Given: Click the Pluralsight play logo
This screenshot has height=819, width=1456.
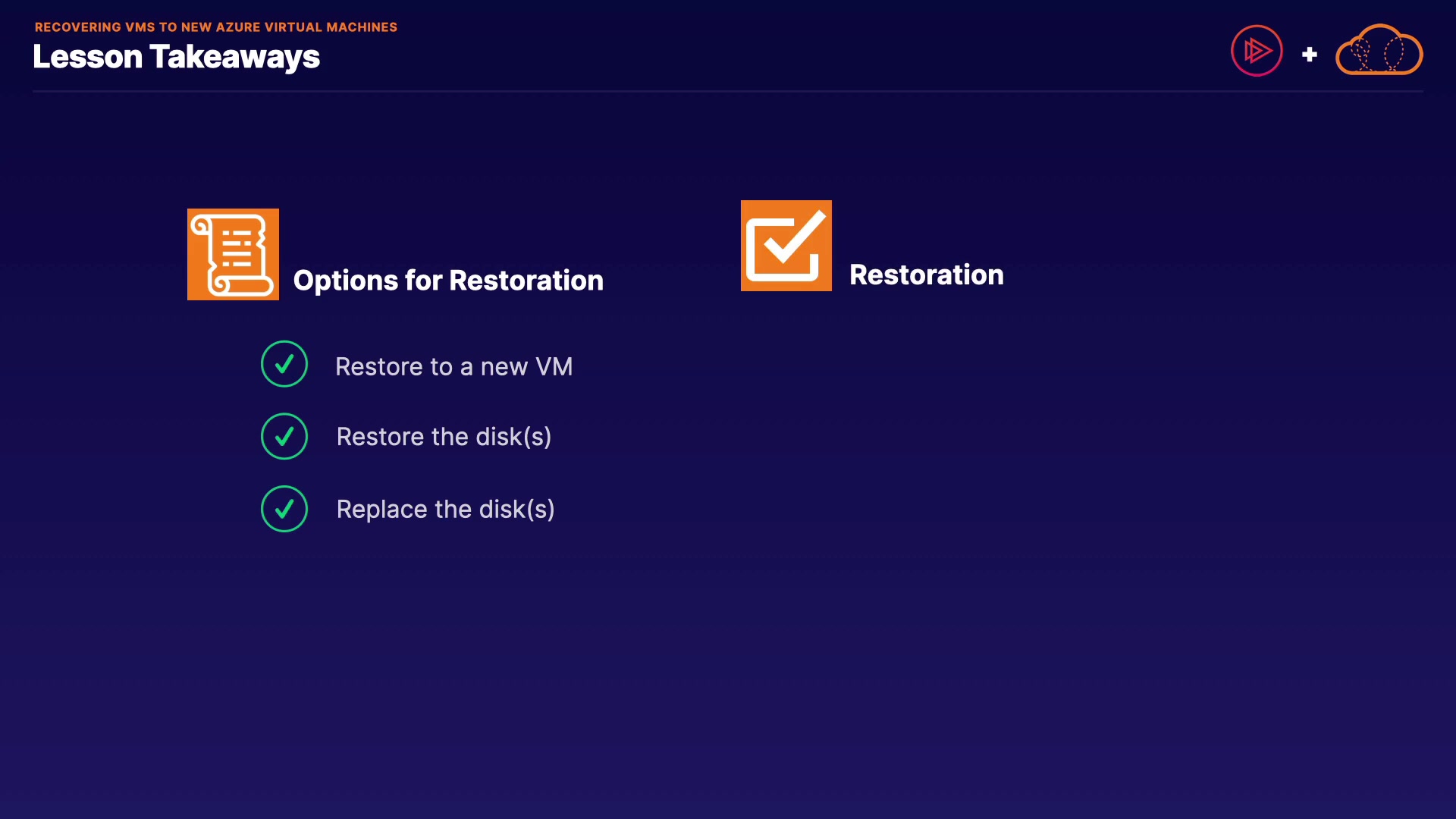Looking at the screenshot, I should click(x=1257, y=51).
